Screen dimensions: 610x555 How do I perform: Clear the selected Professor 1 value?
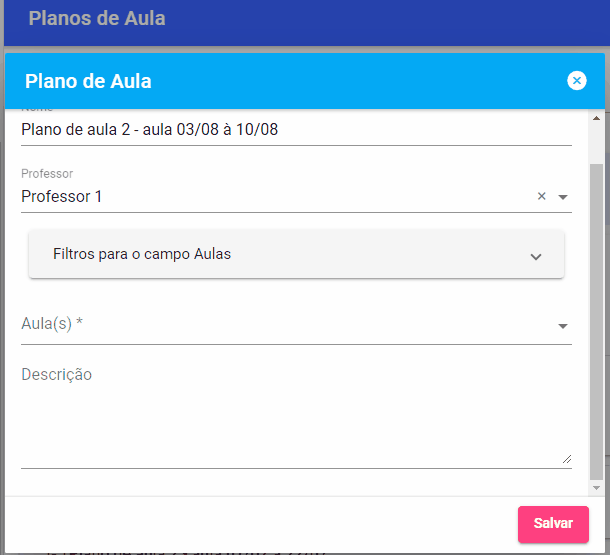(541, 196)
